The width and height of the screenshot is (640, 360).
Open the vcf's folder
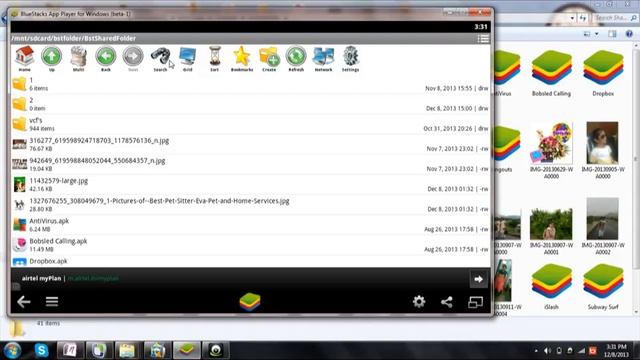[x=250, y=124]
